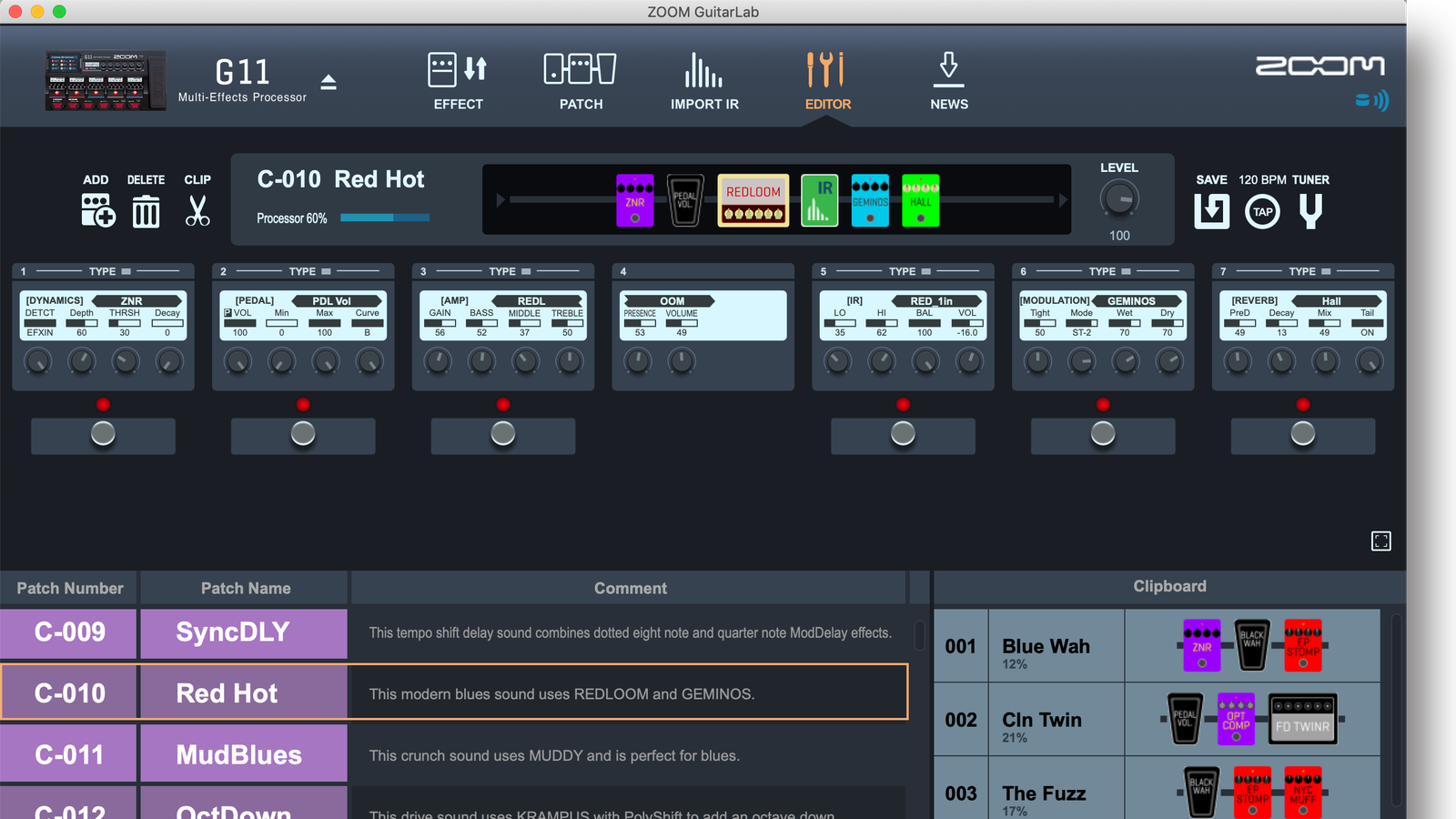Click the EP STOMP pedal in Blue Wah
This screenshot has height=819, width=1456.
(1303, 645)
